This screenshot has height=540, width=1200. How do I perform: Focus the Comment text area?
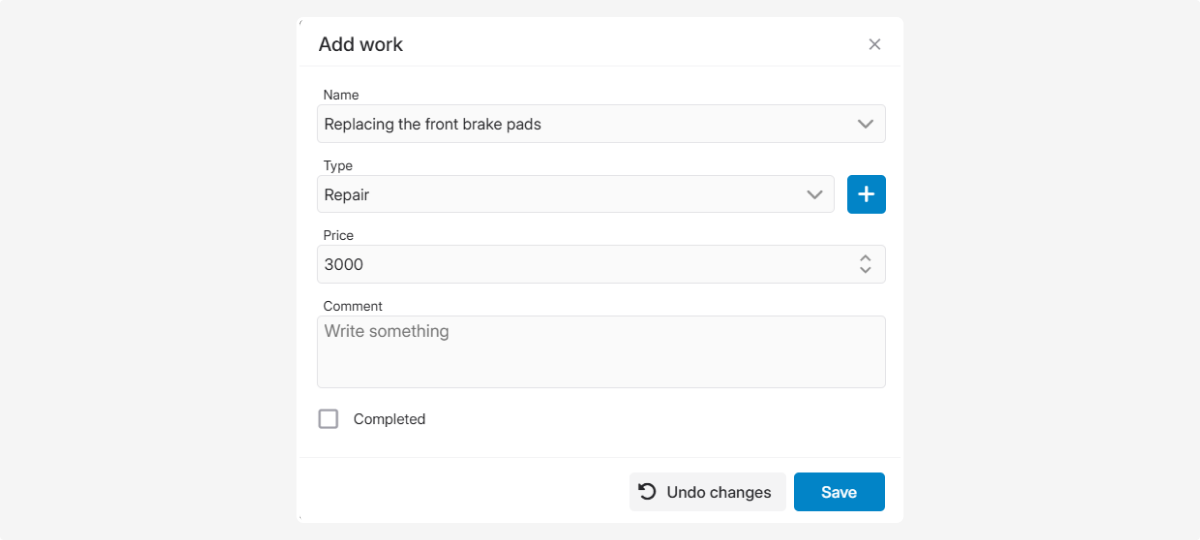pyautogui.click(x=600, y=352)
